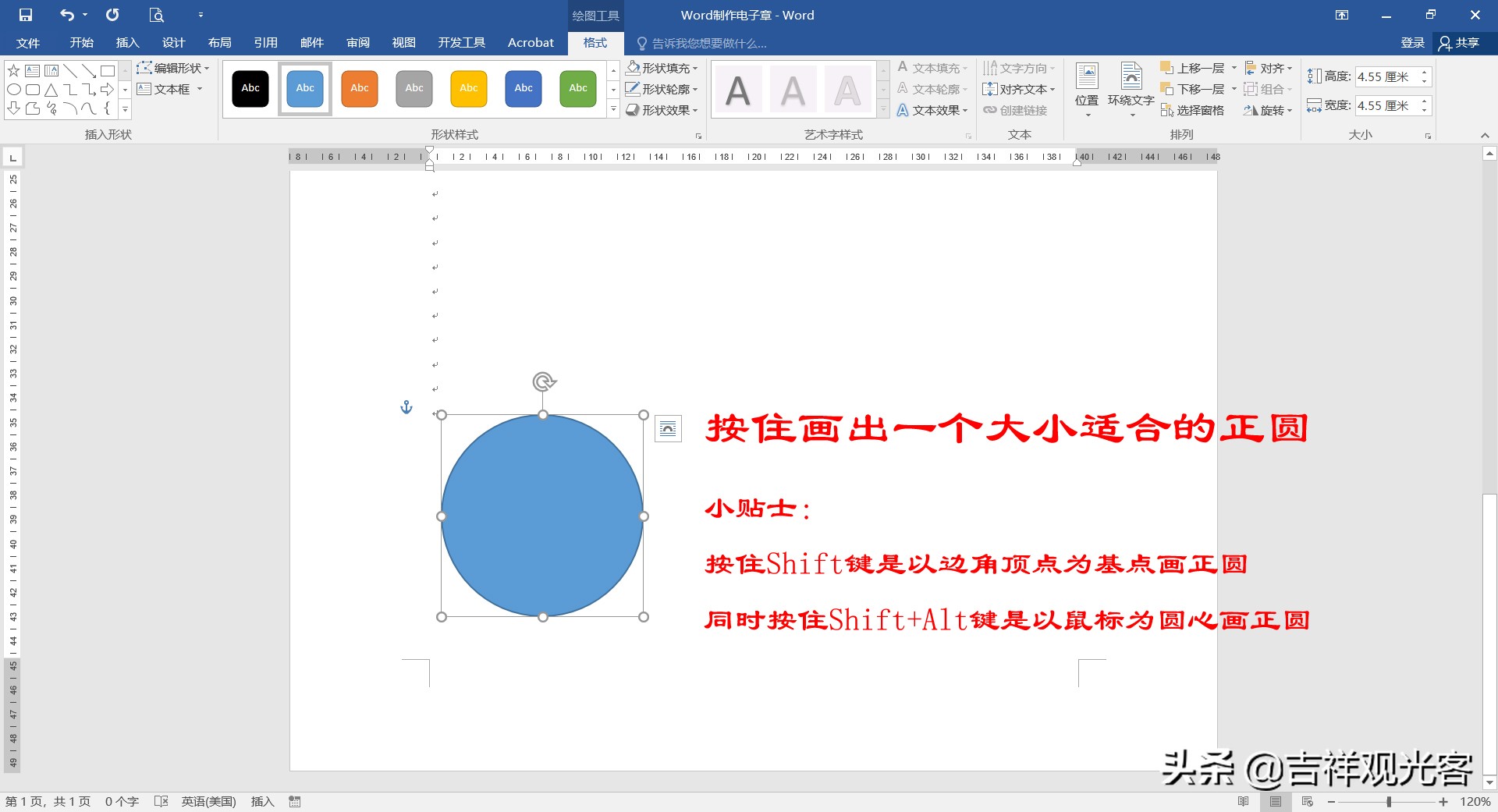Pick the arc shape
1498x812 pixels.
pos(70,108)
